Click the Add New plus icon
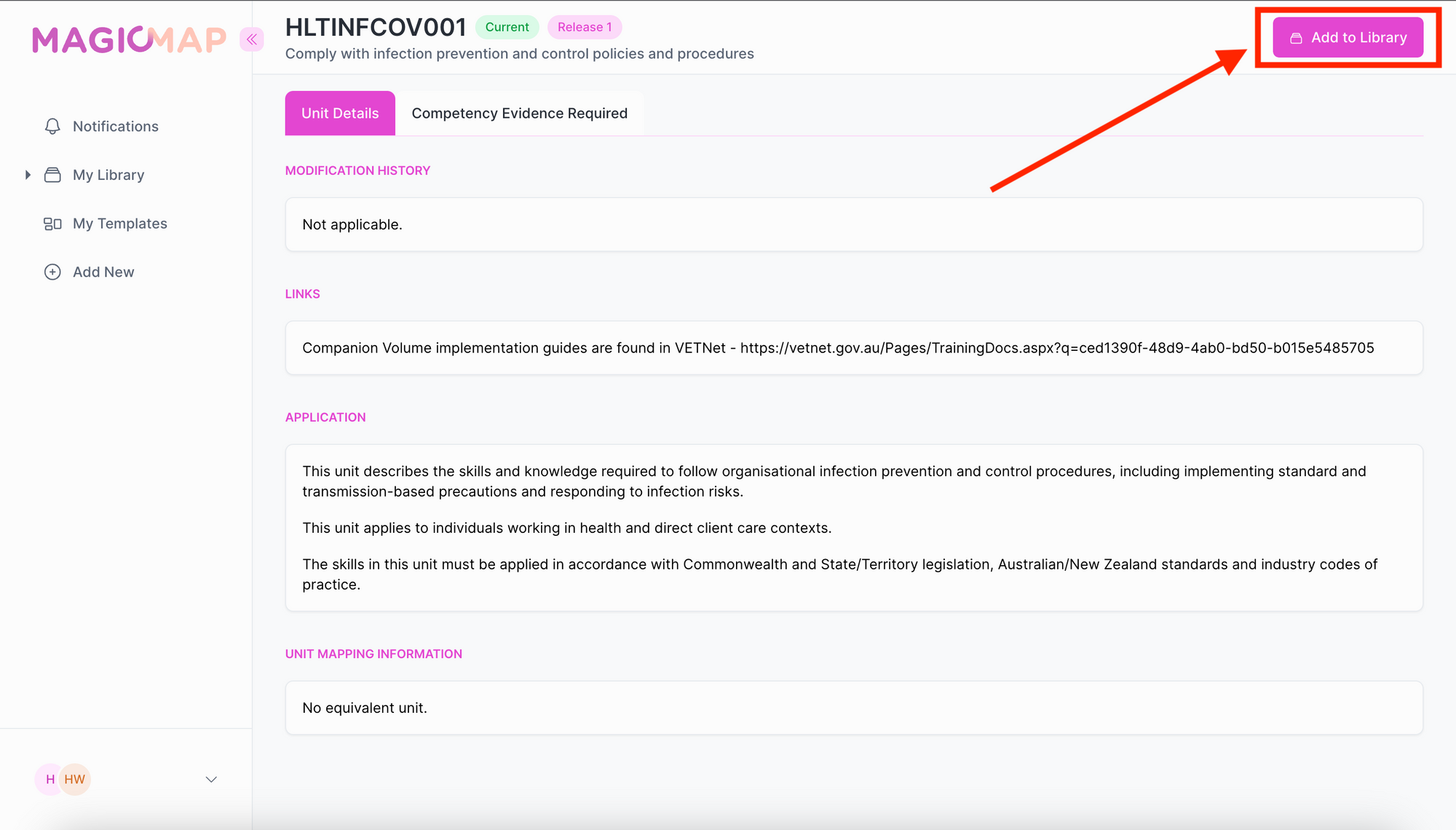The image size is (1456, 830). click(x=52, y=272)
